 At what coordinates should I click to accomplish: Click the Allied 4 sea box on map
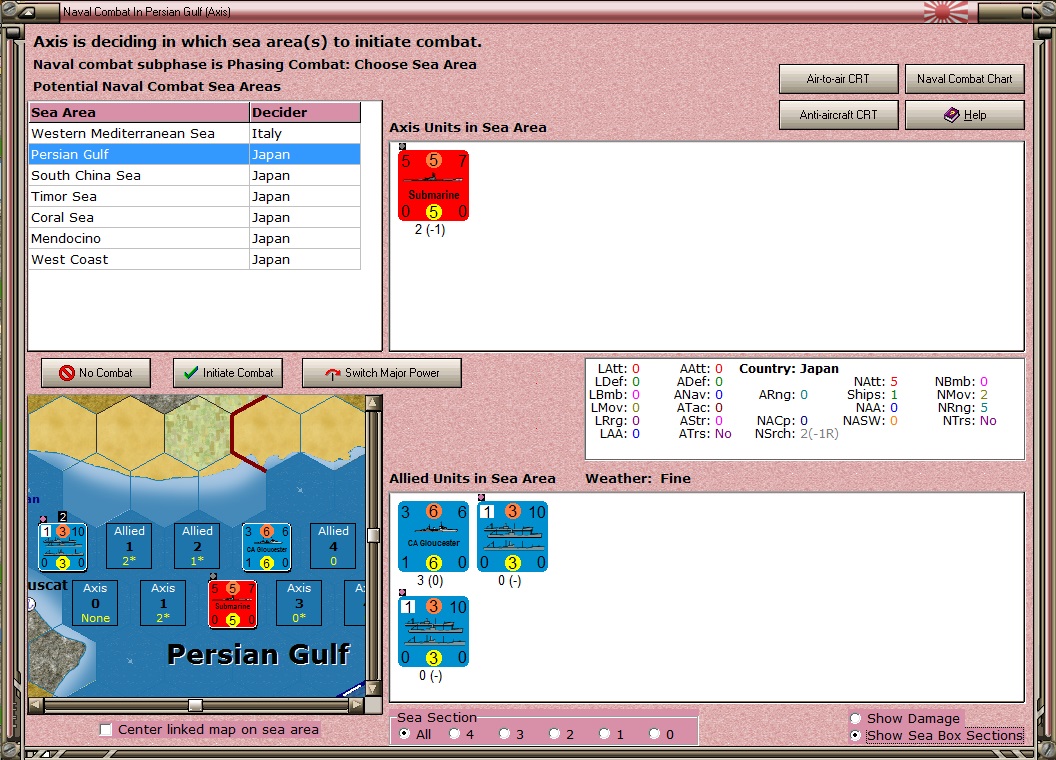pyautogui.click(x=333, y=546)
